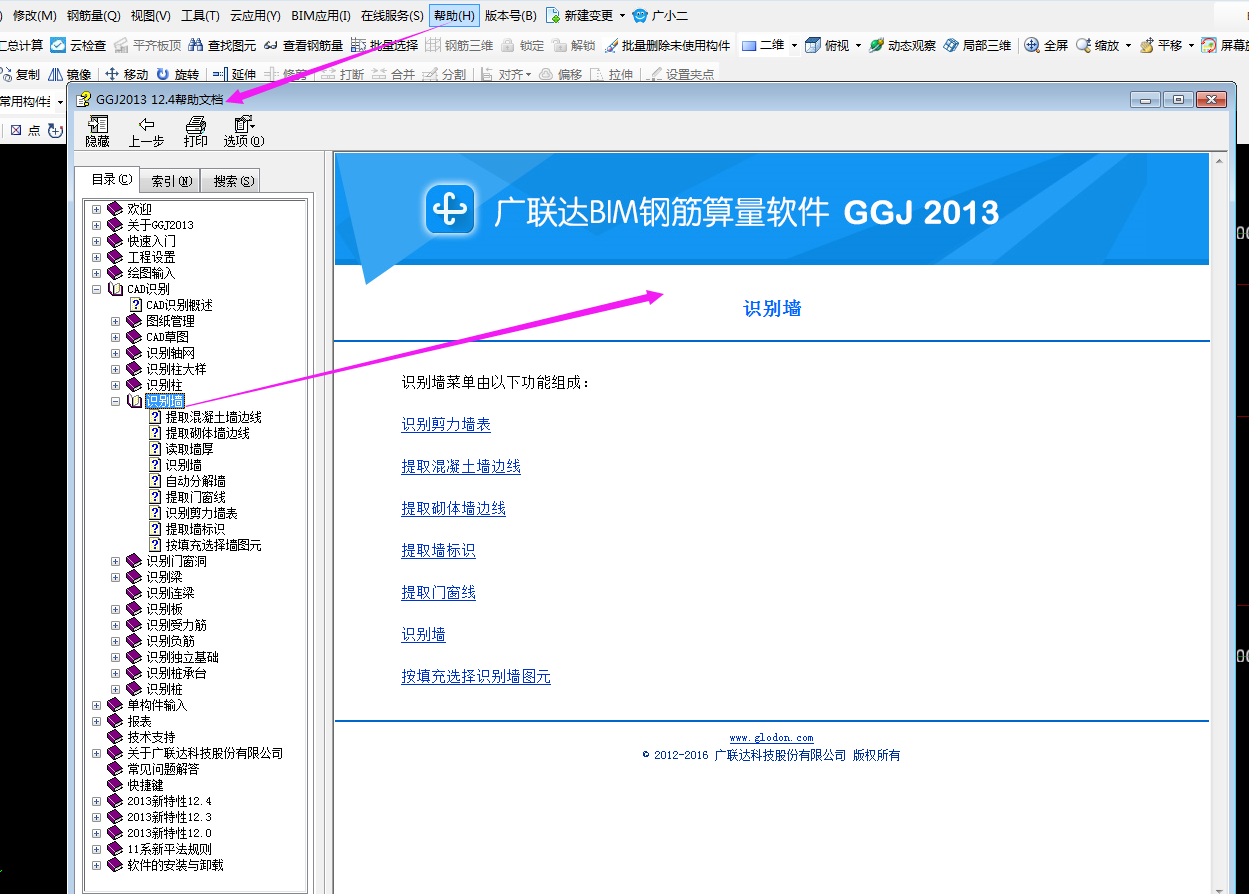Click 批量删除未使用构件 tool

(x=667, y=45)
